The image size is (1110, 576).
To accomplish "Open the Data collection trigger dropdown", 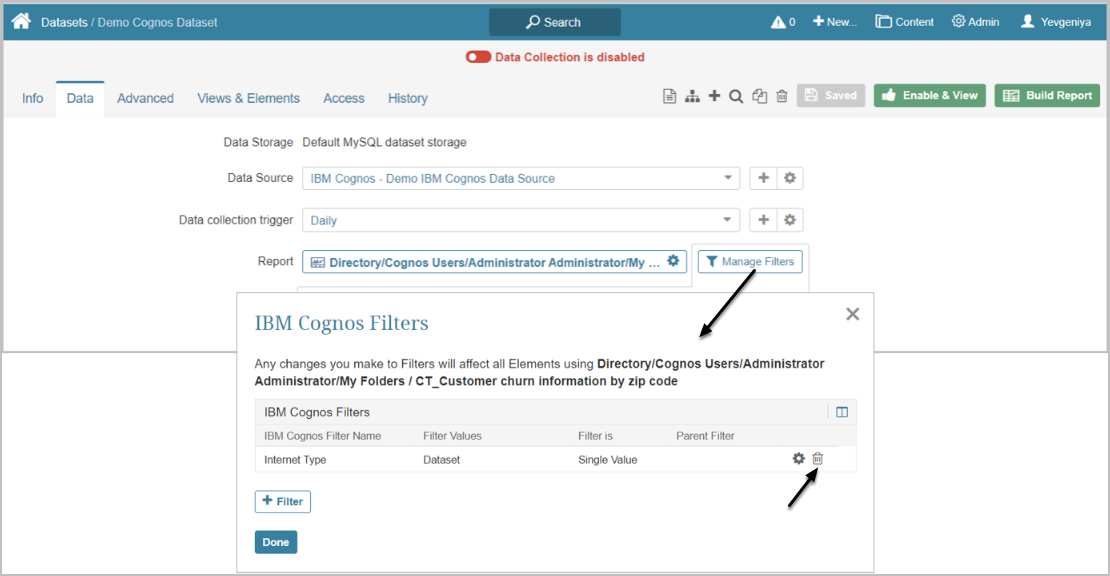I will [x=521, y=220].
